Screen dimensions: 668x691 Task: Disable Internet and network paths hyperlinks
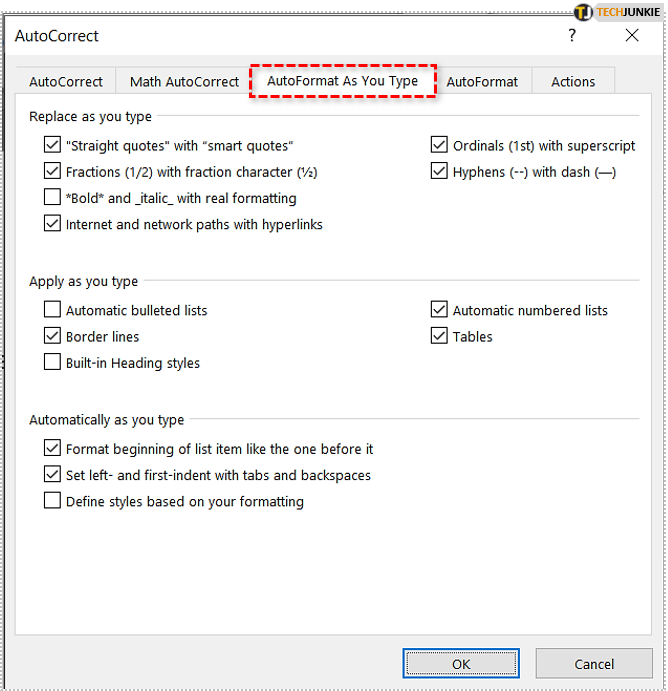click(53, 224)
